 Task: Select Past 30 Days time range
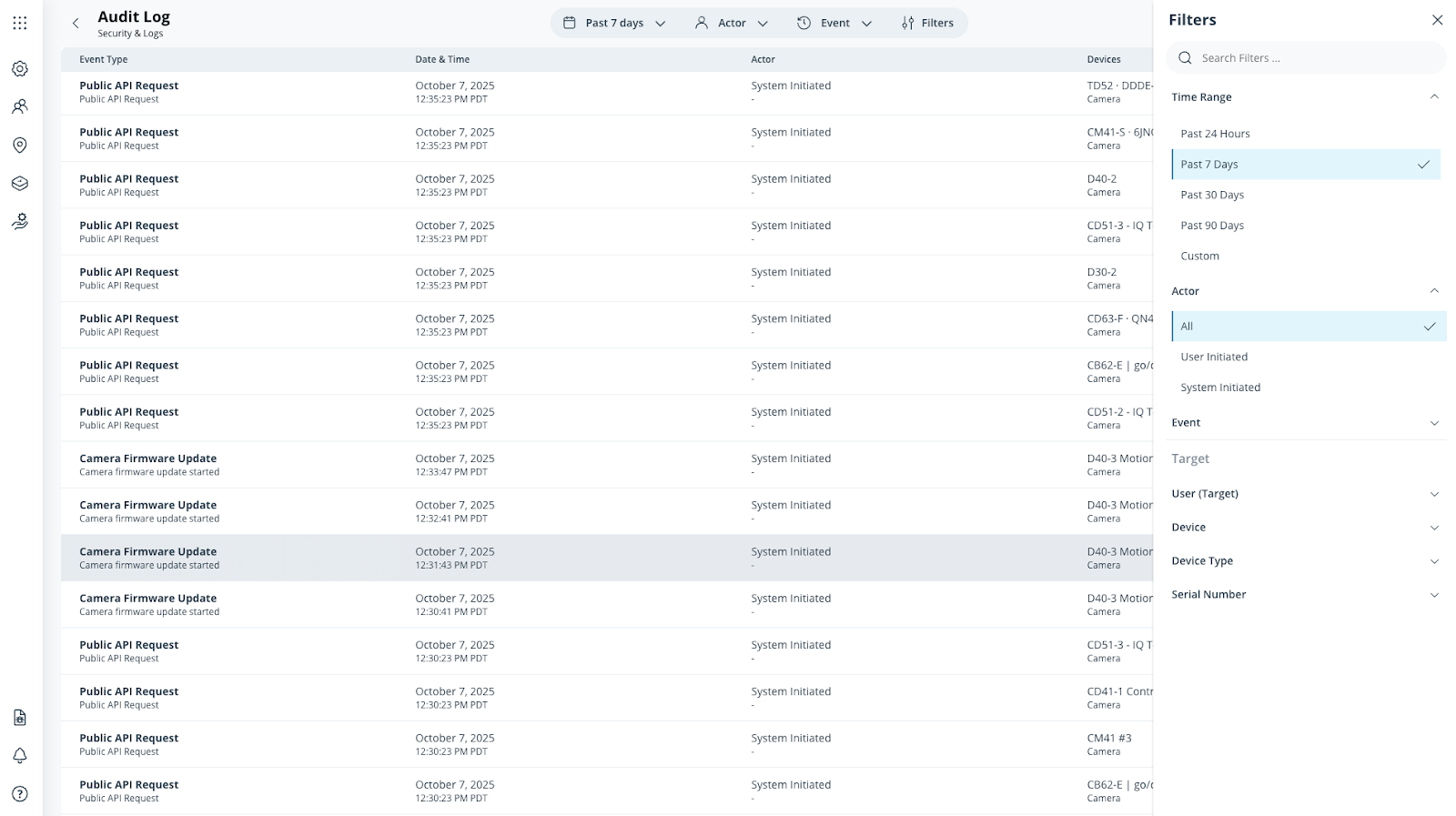pyautogui.click(x=1212, y=195)
